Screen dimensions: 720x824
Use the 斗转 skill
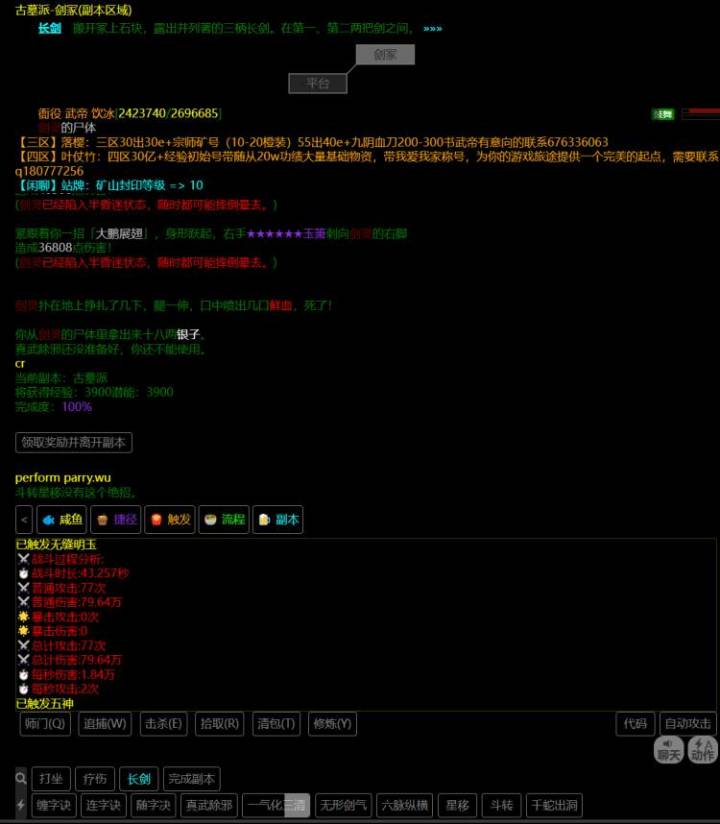501,805
